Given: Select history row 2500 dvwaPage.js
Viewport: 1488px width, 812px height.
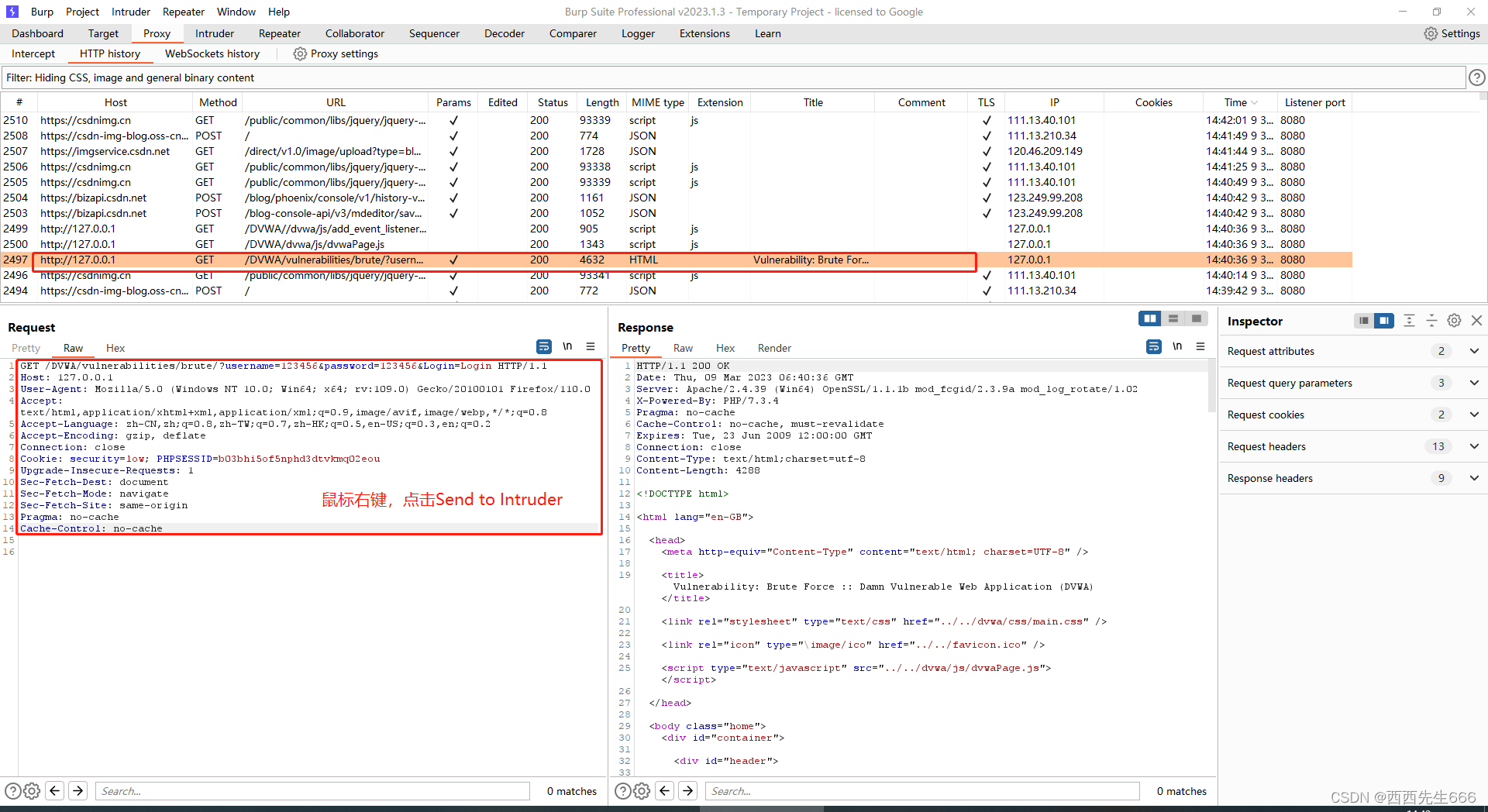Looking at the screenshot, I should coord(677,244).
